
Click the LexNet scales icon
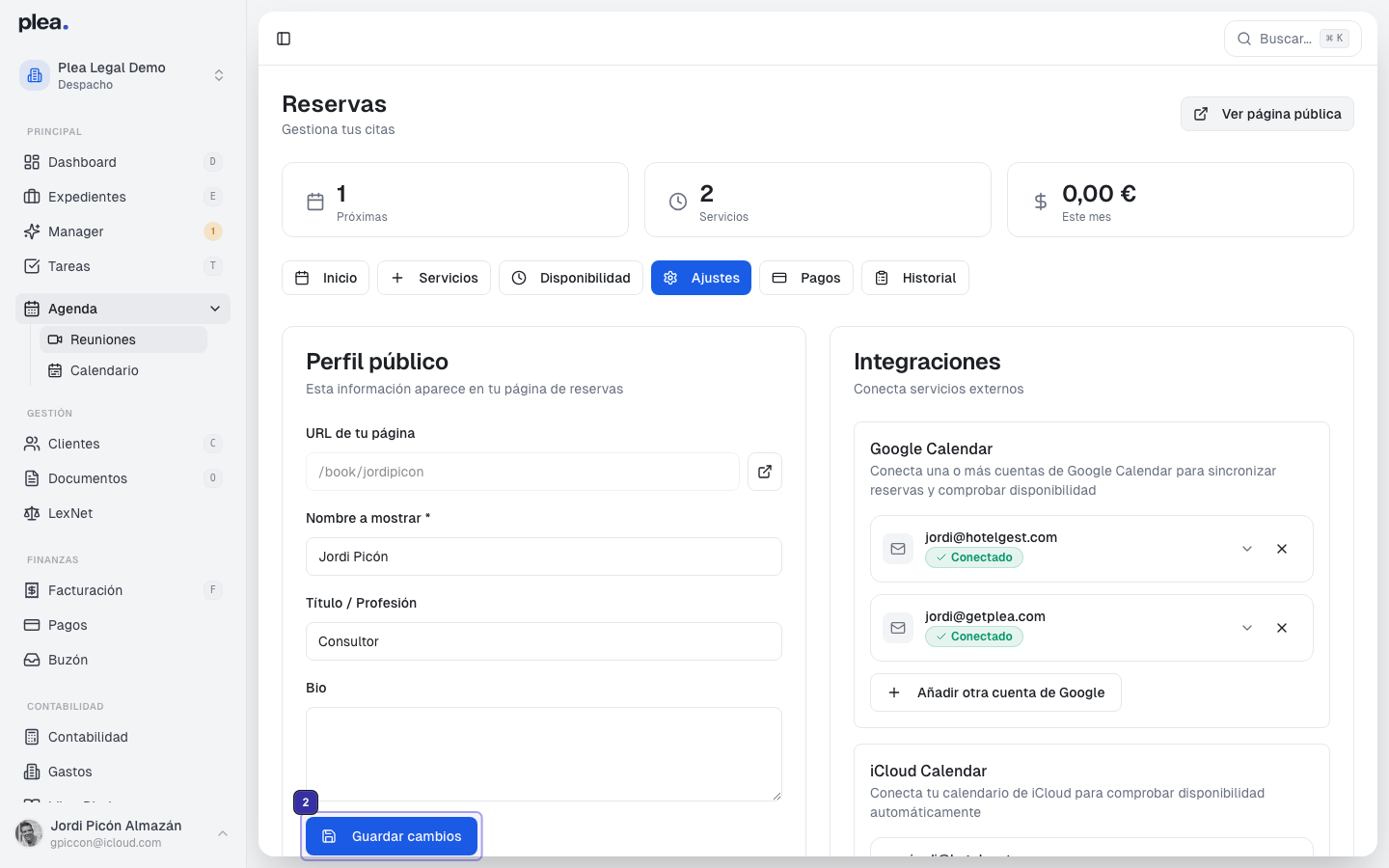pos(30,513)
